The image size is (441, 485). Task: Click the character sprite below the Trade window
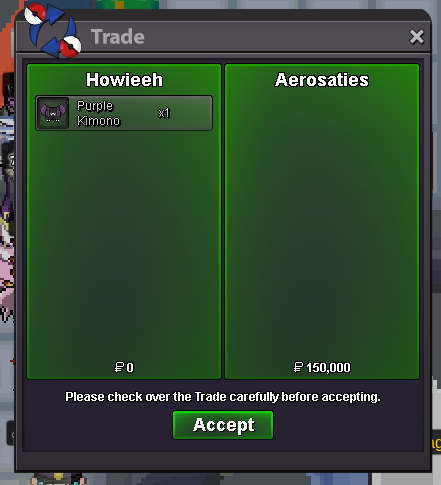click(x=58, y=479)
